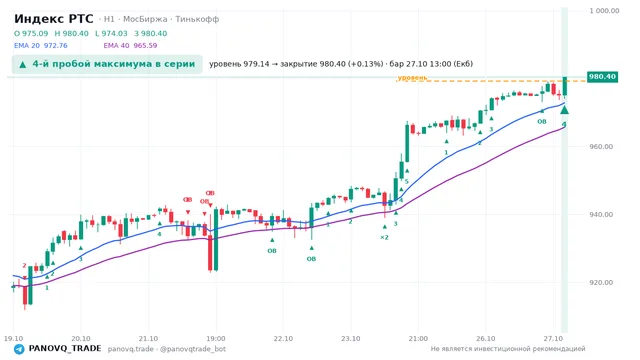
Task: Click the large green breakout triangle marker
Action: click(x=564, y=110)
